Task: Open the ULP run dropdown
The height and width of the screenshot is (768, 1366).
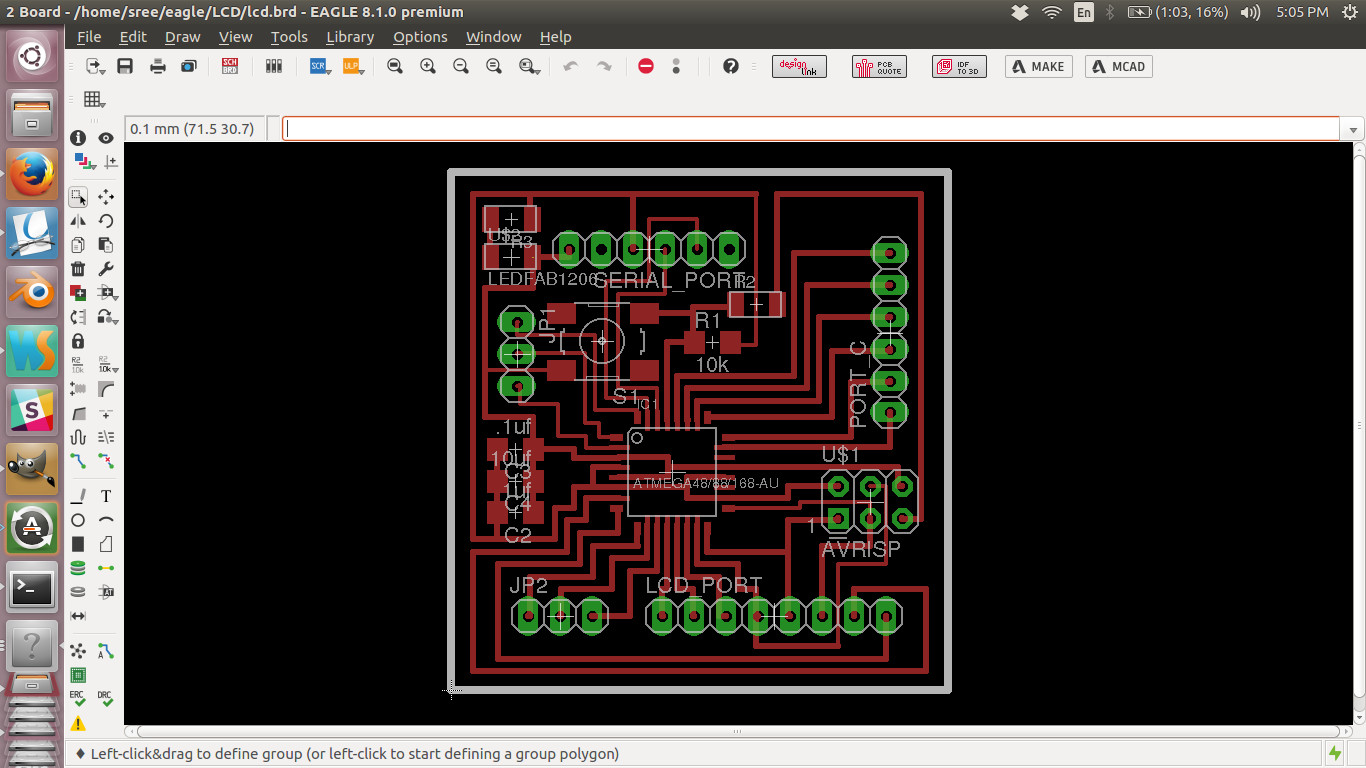Action: (352, 66)
